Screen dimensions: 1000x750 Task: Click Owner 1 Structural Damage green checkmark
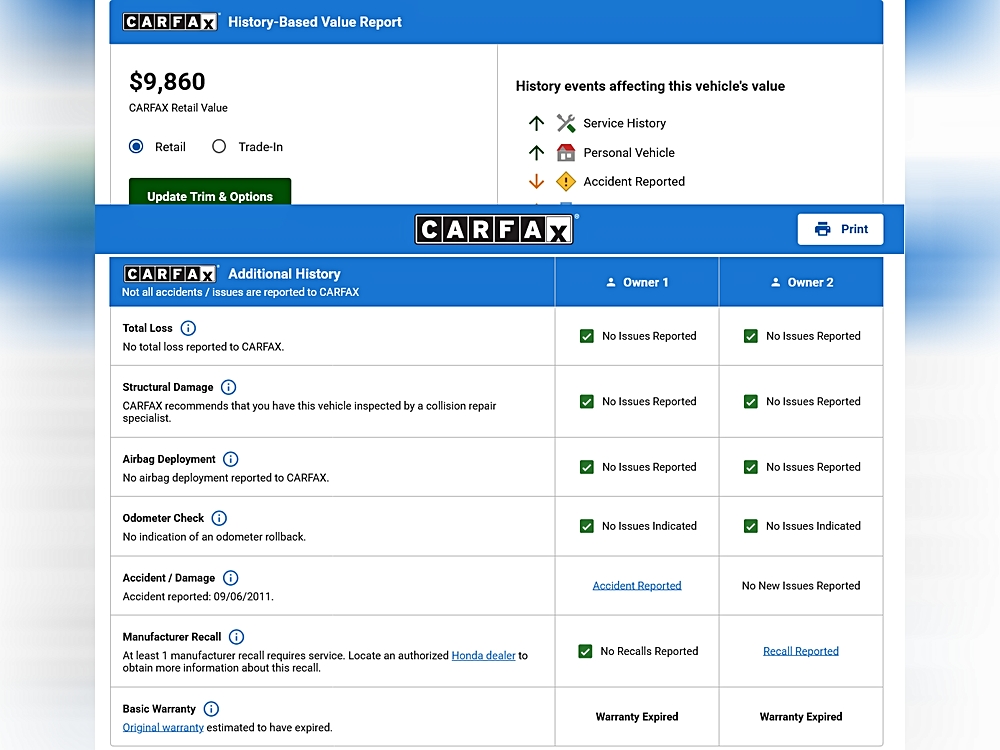click(x=587, y=402)
